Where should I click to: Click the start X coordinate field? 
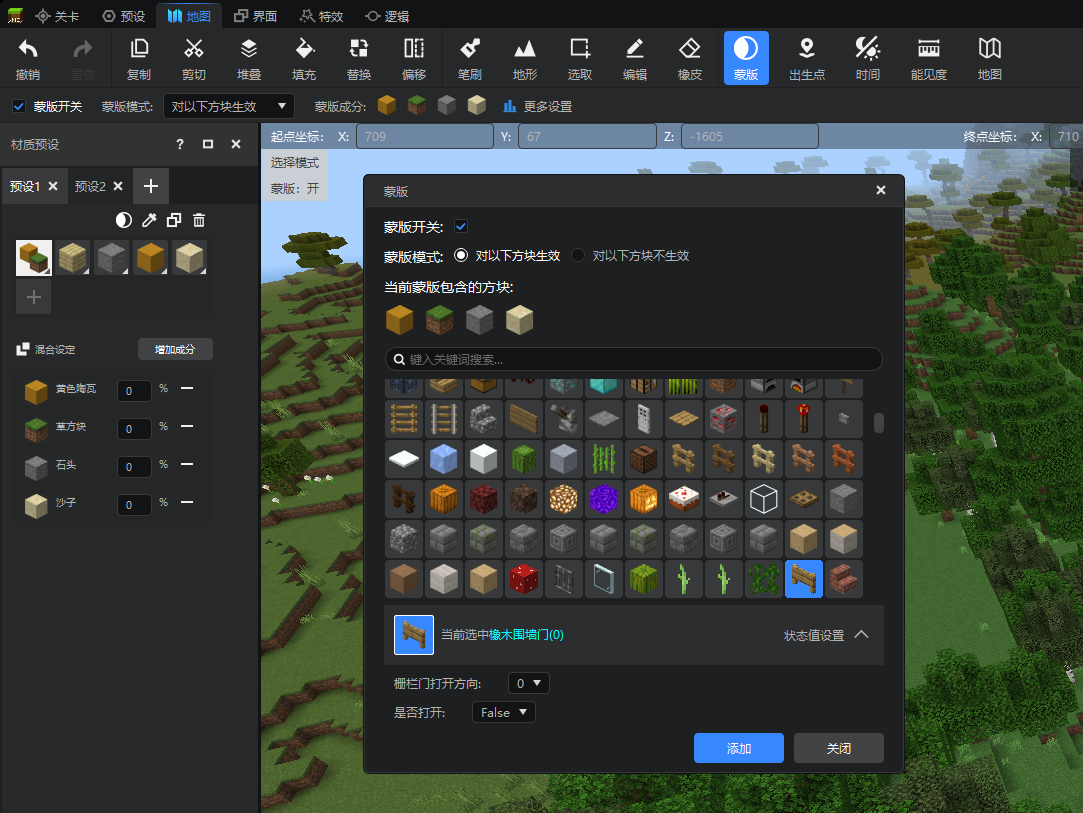[x=425, y=137]
